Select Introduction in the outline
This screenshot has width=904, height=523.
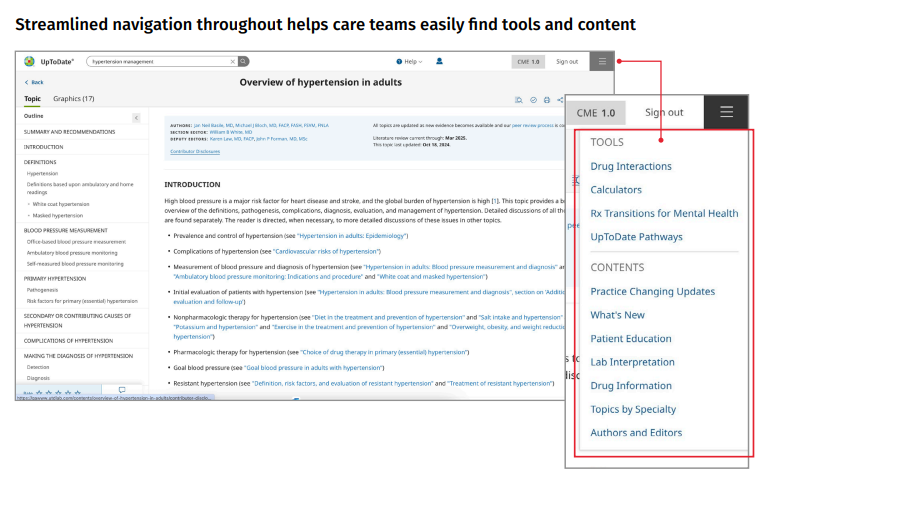(43, 147)
